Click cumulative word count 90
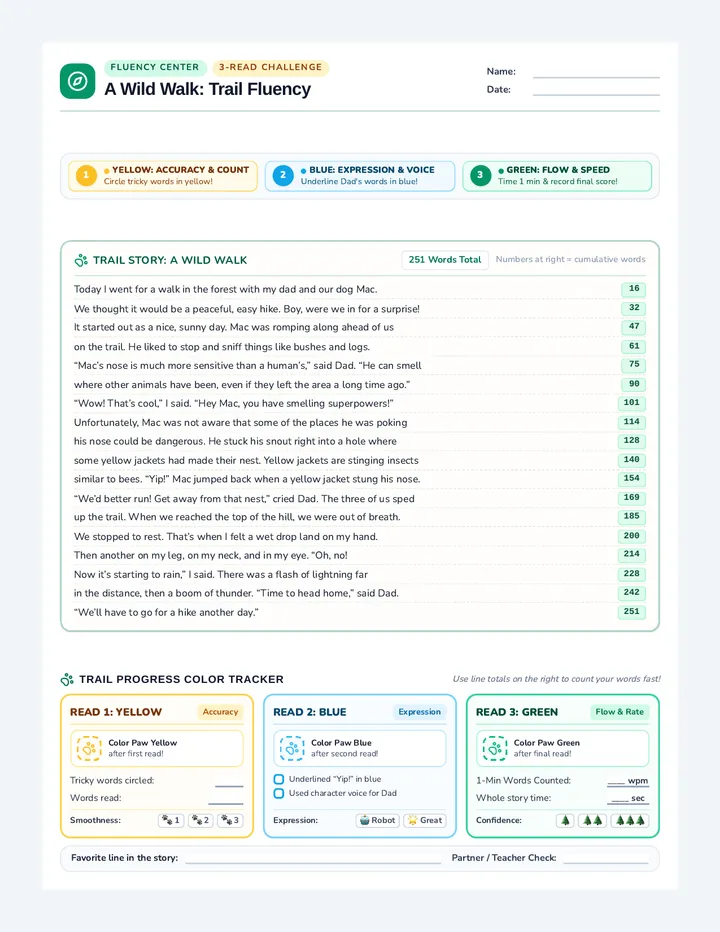720x932 pixels. click(x=634, y=384)
